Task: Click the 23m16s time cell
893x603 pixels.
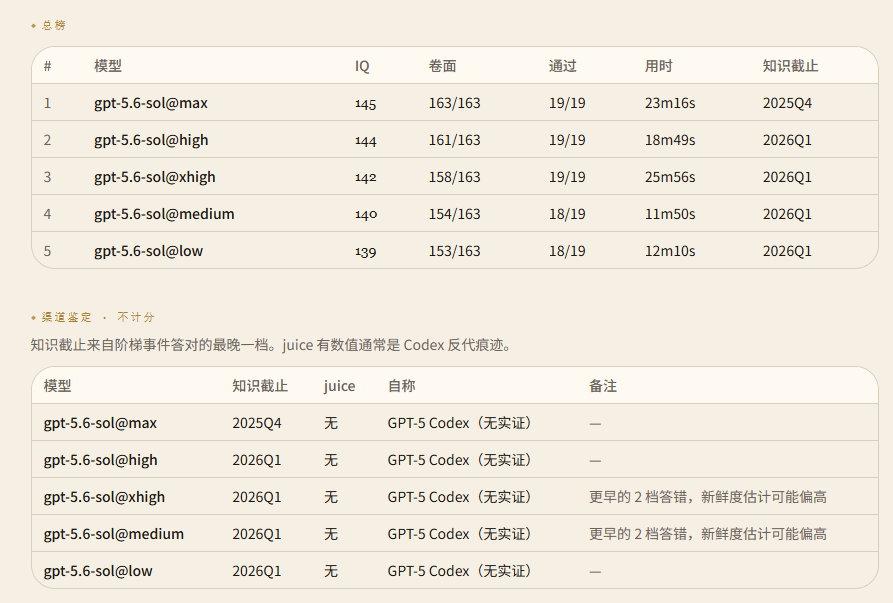Action: pos(670,103)
